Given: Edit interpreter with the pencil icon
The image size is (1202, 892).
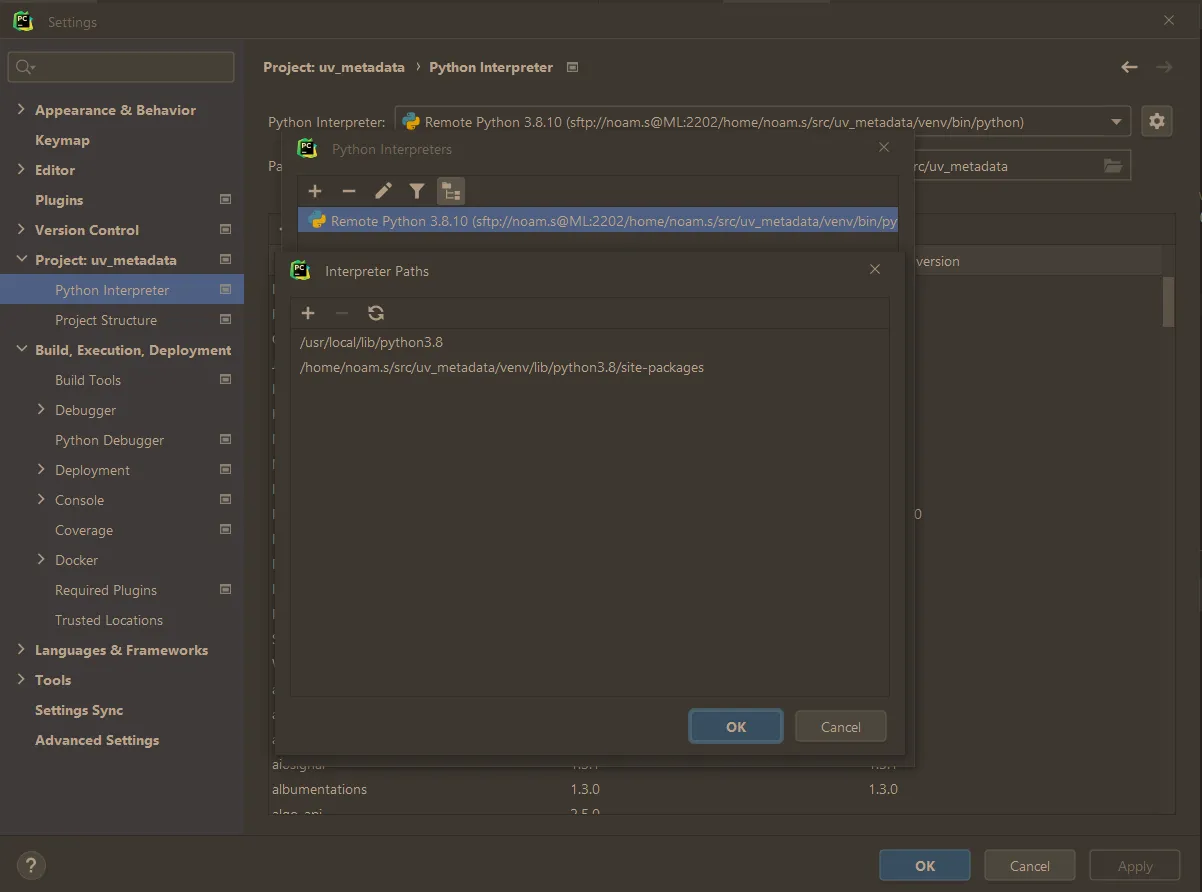Looking at the screenshot, I should (383, 191).
